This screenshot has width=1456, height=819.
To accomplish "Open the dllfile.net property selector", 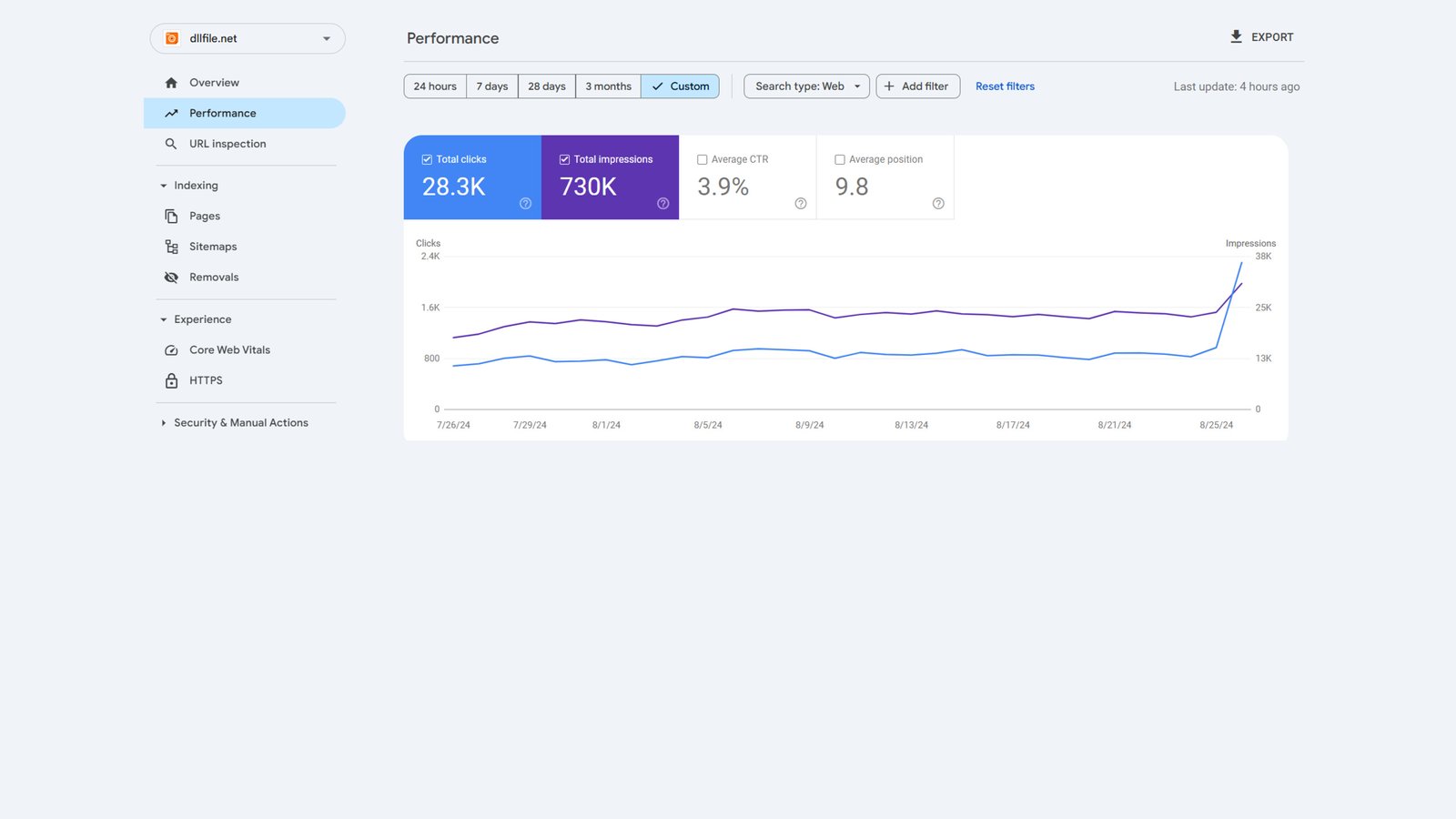I will tap(247, 38).
